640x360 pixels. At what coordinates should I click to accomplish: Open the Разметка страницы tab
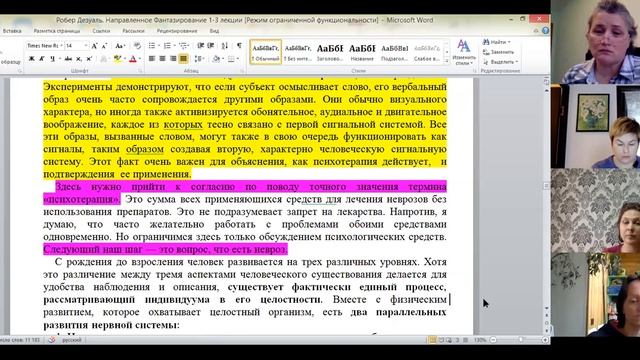(x=57, y=31)
